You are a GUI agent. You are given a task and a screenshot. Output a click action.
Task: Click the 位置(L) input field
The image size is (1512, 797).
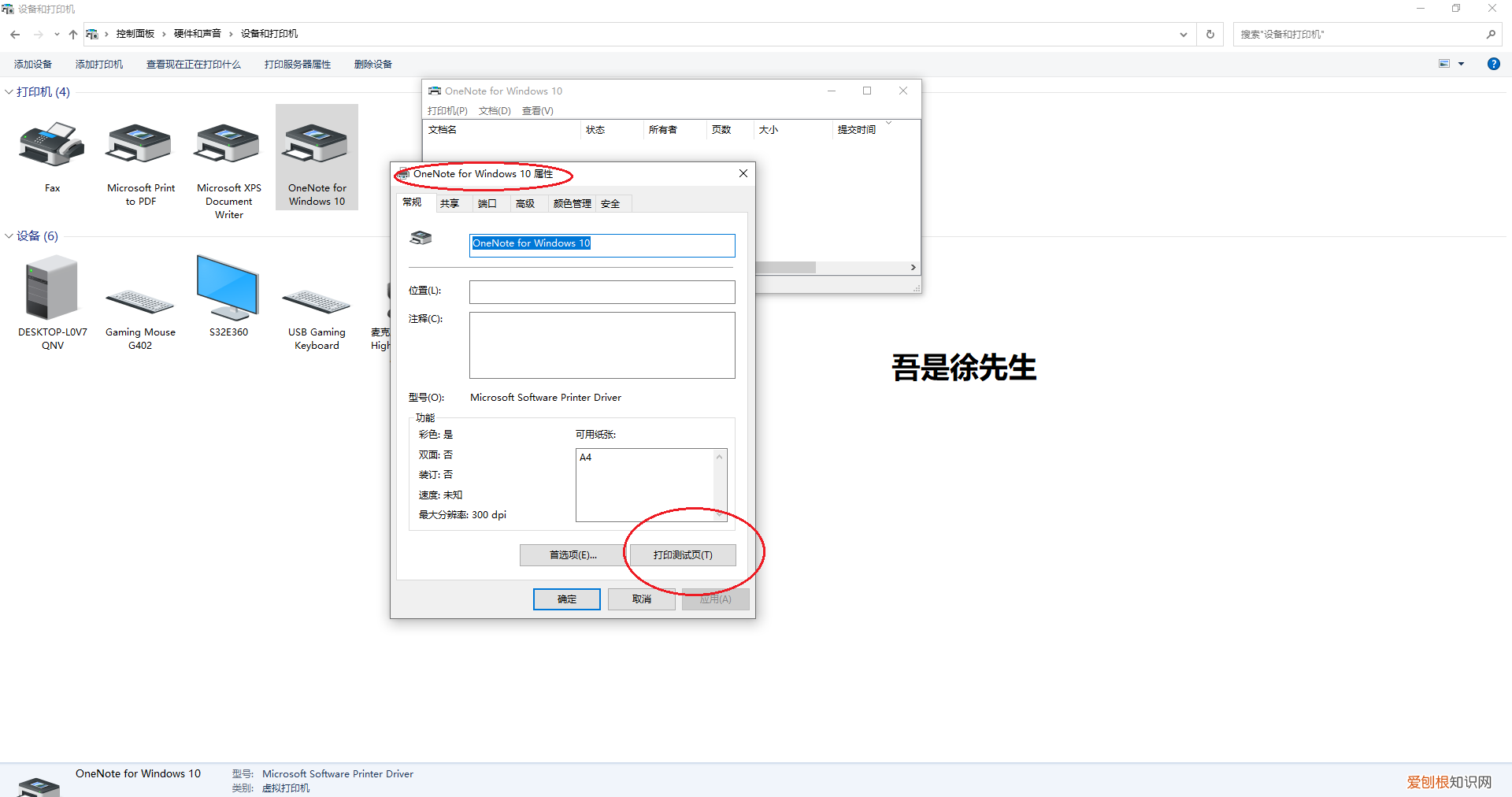pyautogui.click(x=602, y=292)
